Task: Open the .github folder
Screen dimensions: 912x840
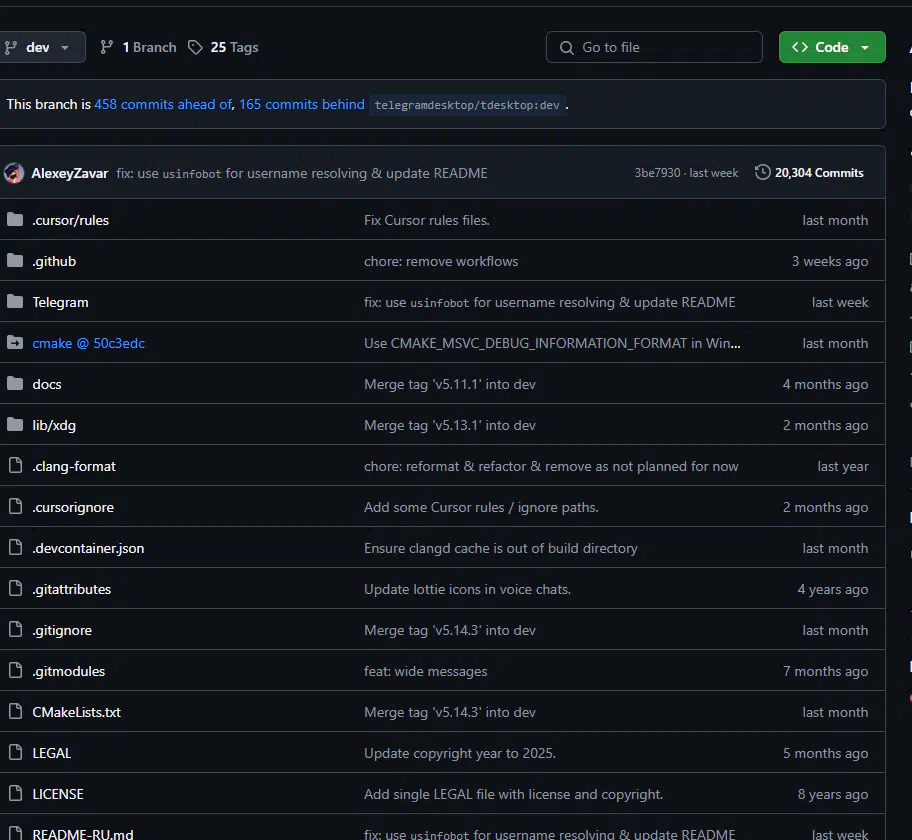Action: click(54, 262)
